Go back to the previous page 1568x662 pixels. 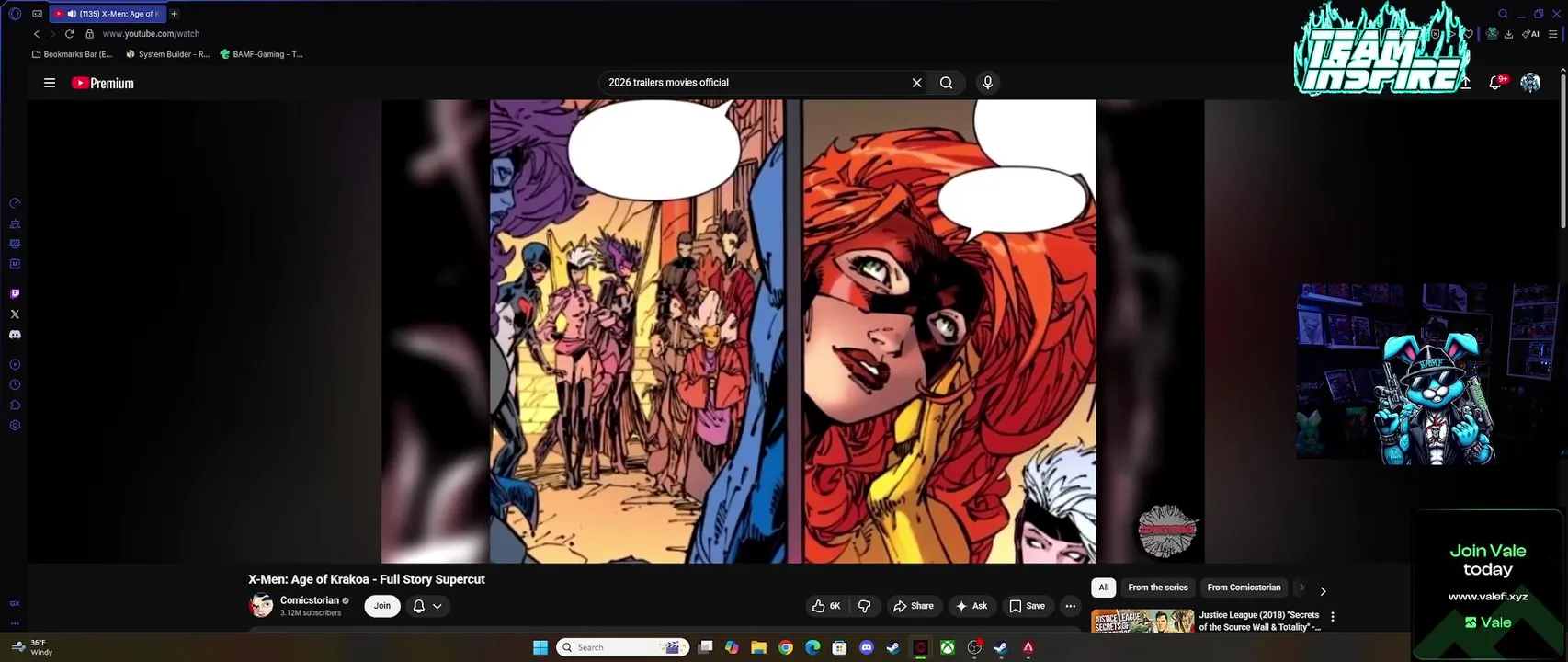point(37,34)
